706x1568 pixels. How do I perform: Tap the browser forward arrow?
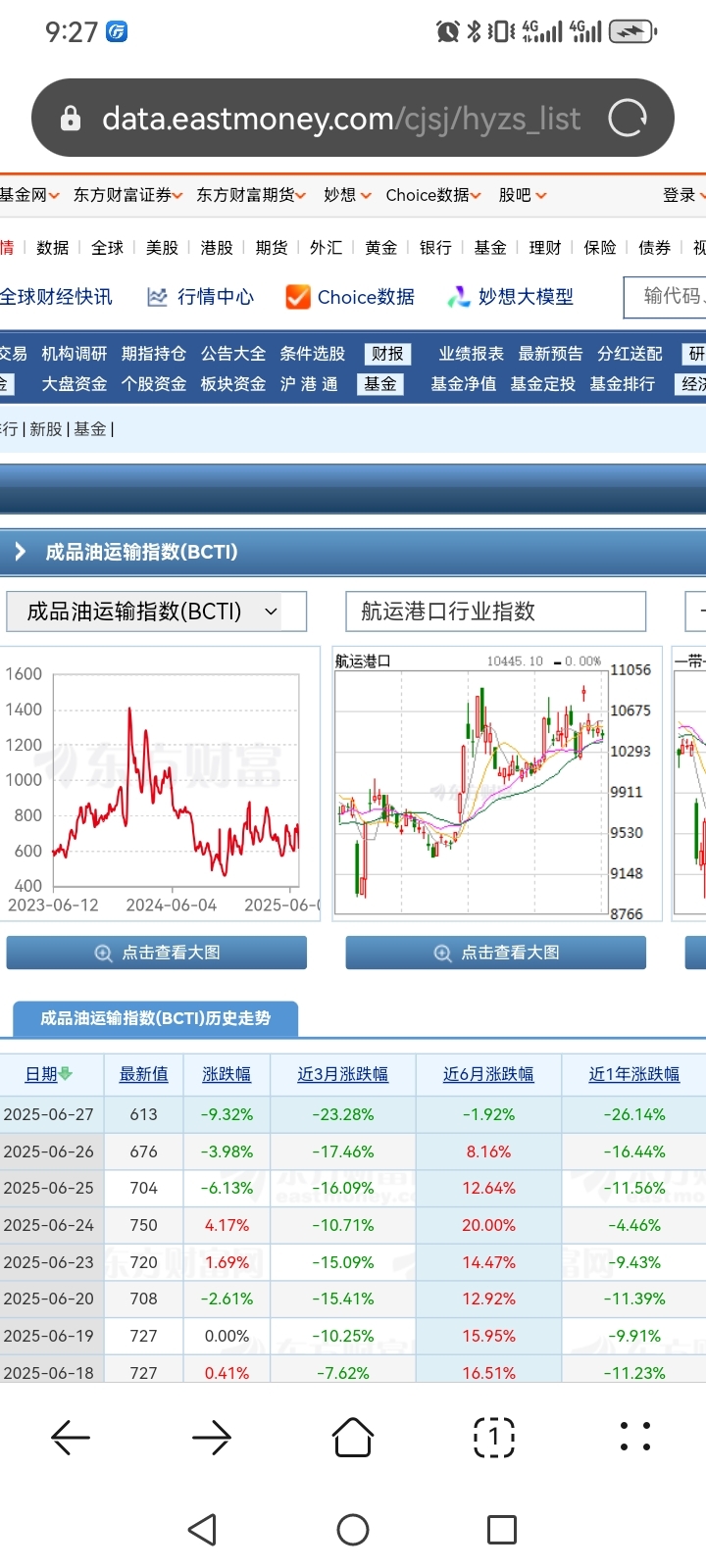pyautogui.click(x=212, y=1438)
